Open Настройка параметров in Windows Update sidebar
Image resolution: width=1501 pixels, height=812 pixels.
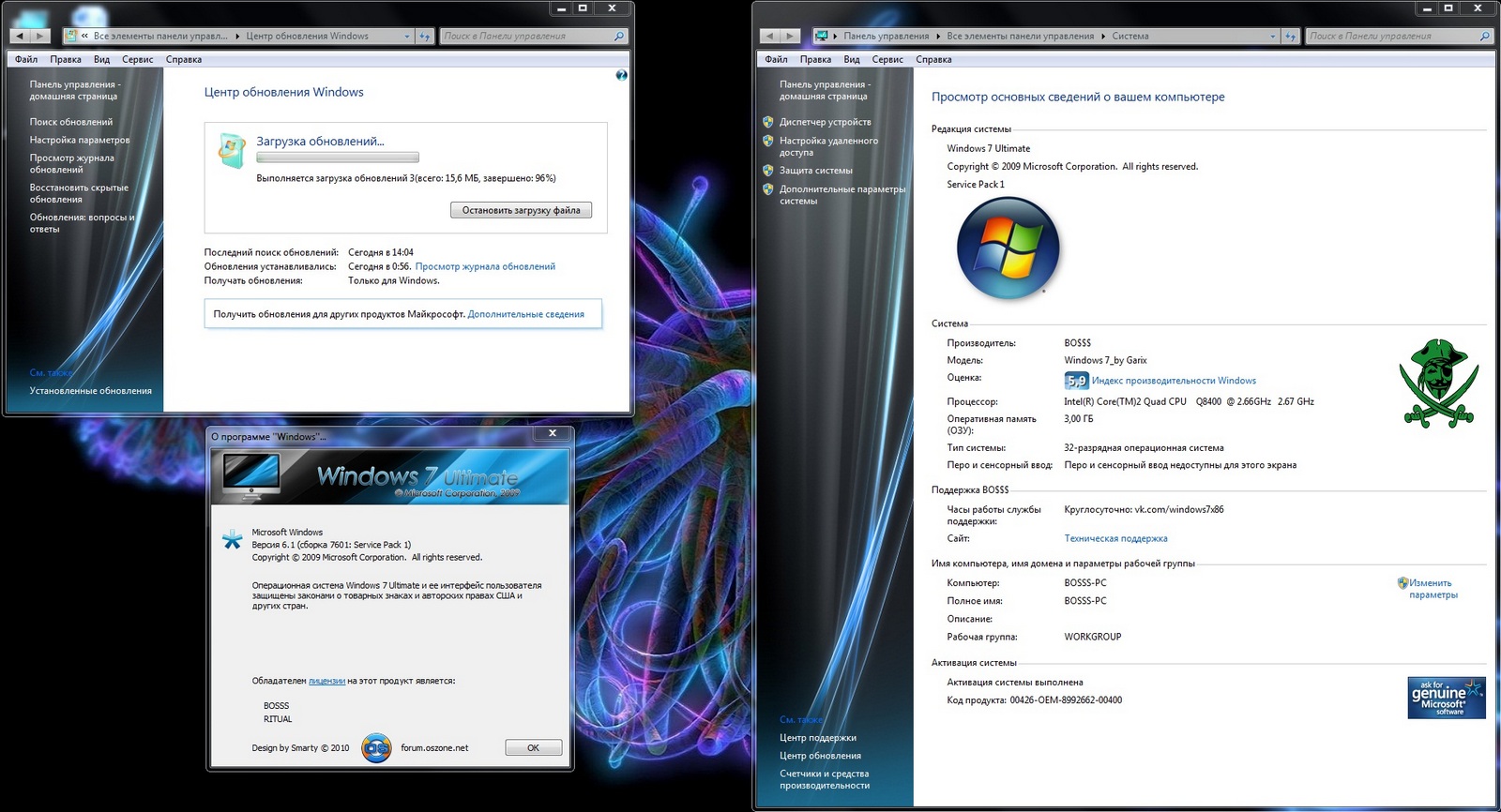click(x=80, y=140)
